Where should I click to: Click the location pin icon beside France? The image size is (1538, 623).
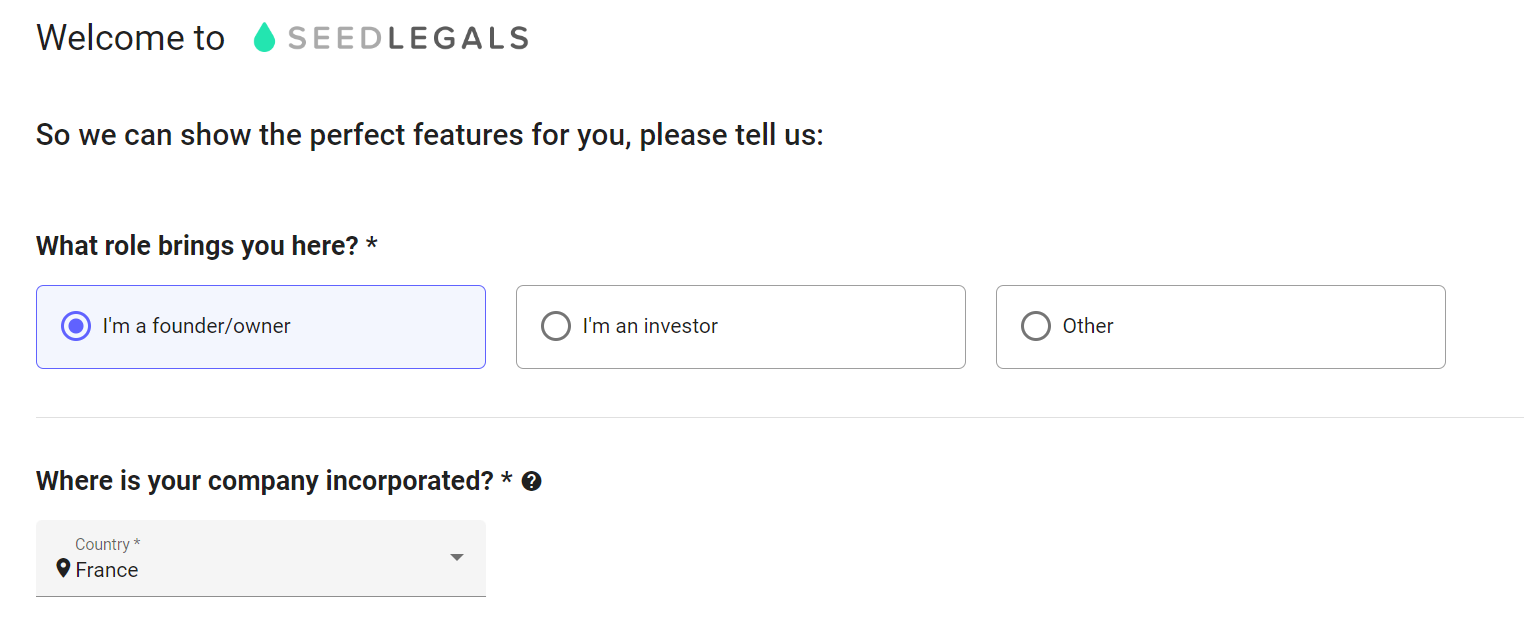pyautogui.click(x=63, y=569)
